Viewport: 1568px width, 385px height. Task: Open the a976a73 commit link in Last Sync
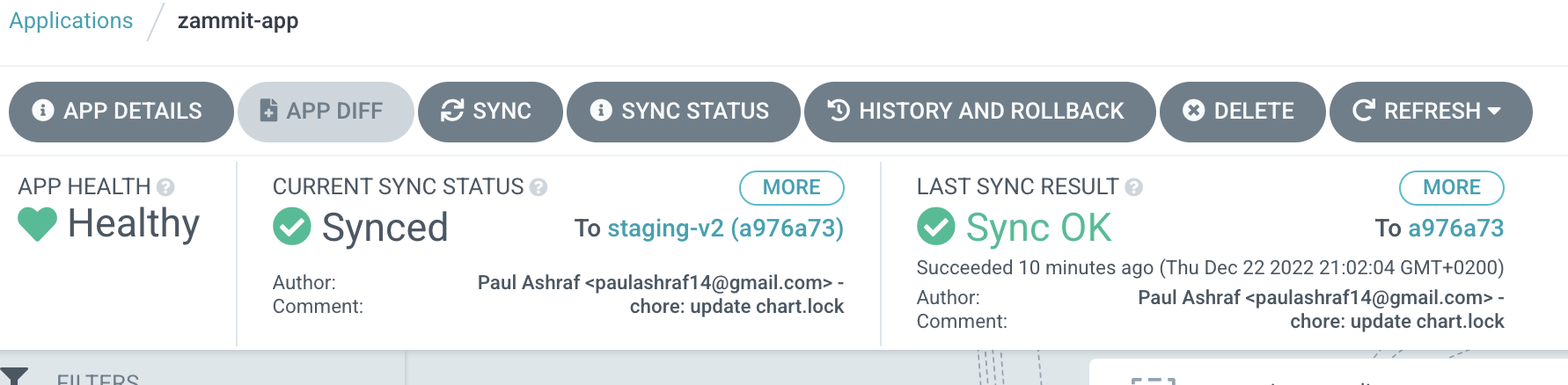tap(1455, 229)
